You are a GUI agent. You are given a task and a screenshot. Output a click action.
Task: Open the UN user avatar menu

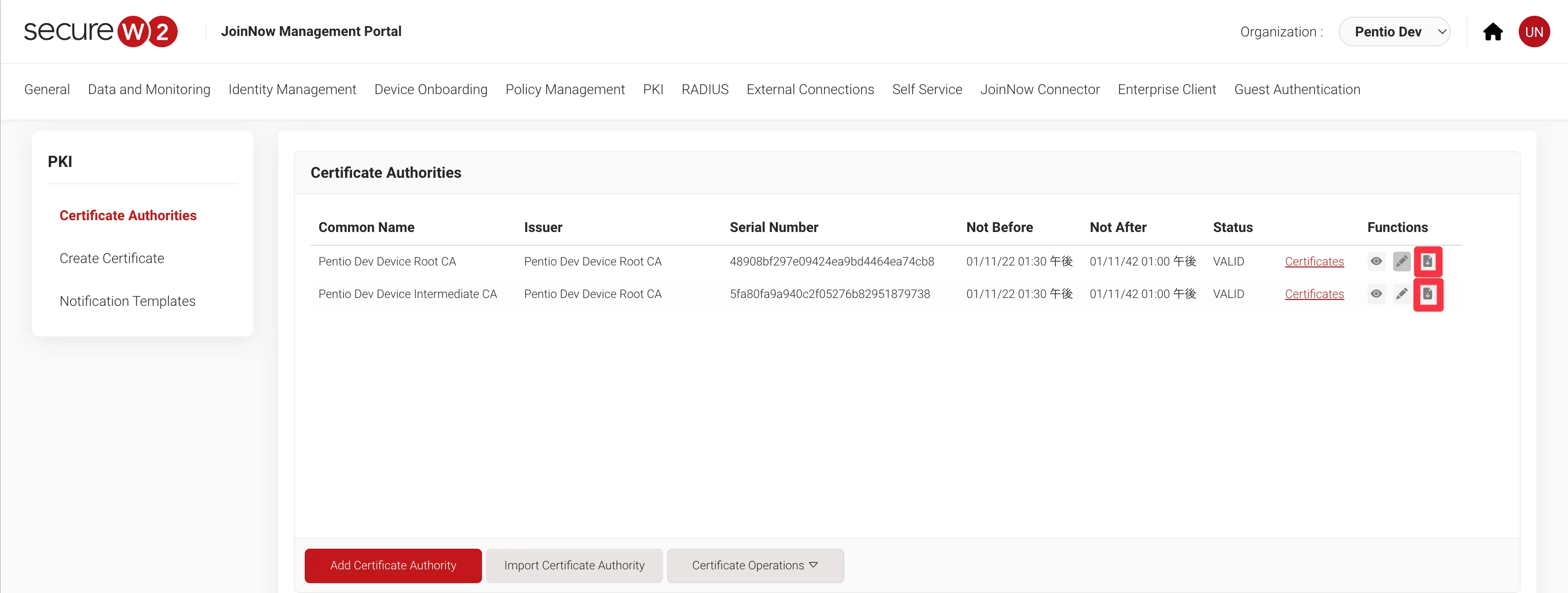pyautogui.click(x=1534, y=32)
